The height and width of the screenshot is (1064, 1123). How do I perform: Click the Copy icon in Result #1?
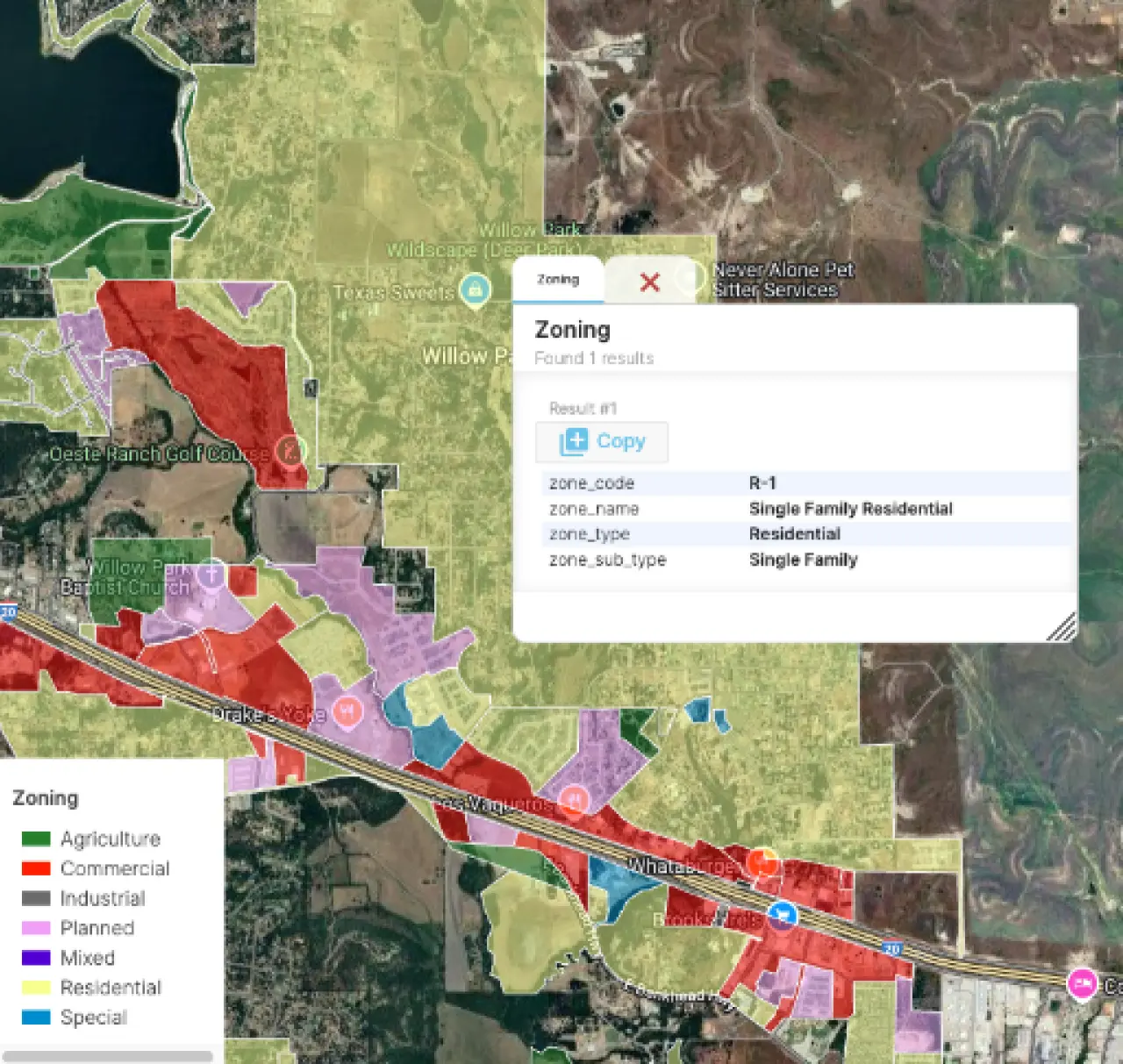pyautogui.click(x=574, y=442)
